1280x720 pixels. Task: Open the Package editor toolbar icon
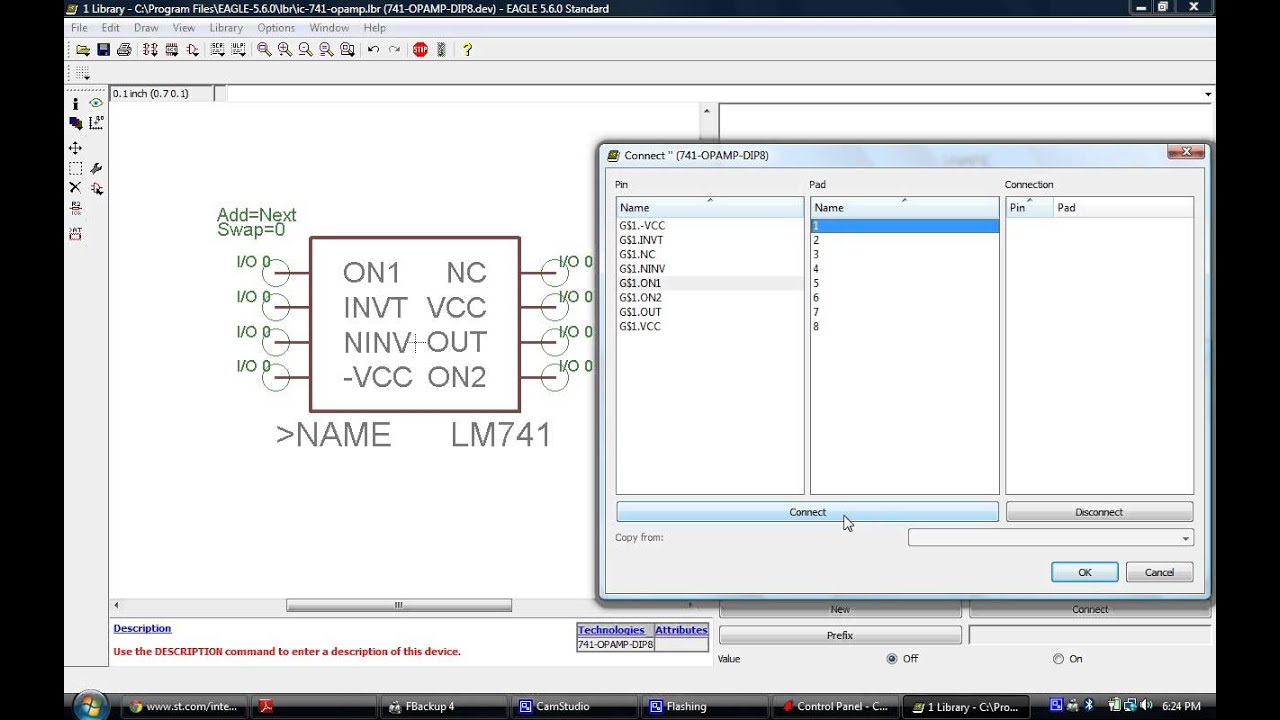(x=171, y=49)
